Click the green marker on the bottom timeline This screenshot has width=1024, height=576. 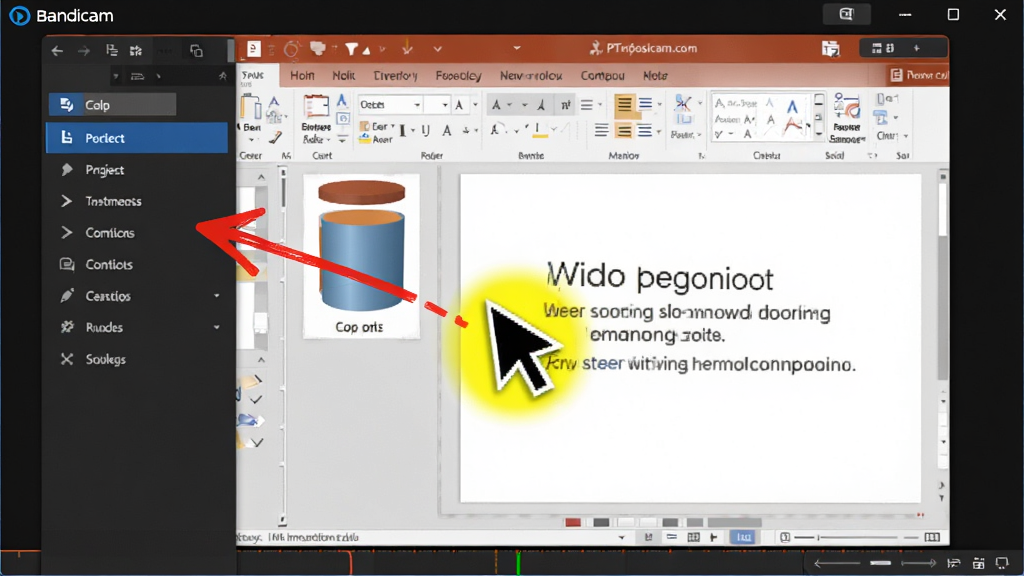click(x=519, y=563)
